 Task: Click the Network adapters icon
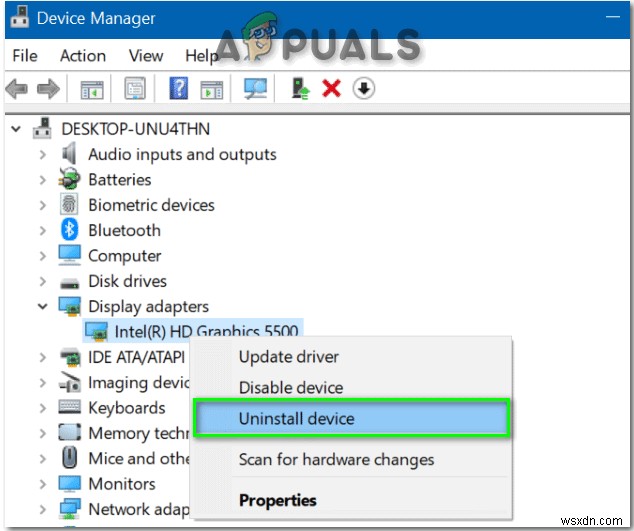[x=70, y=509]
